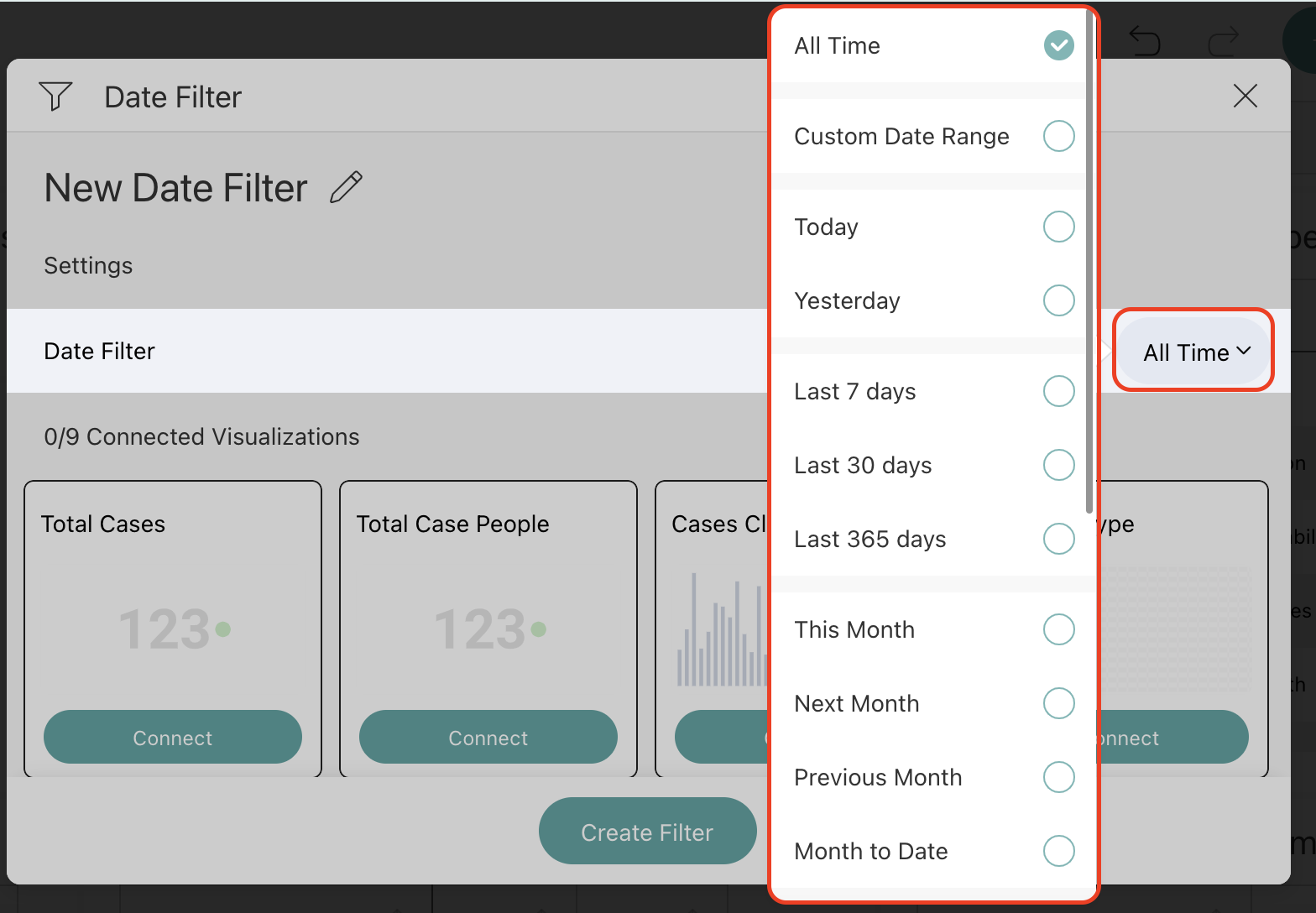Select the Month to Date option
Screen dimensions: 1316x913
pos(1057,851)
